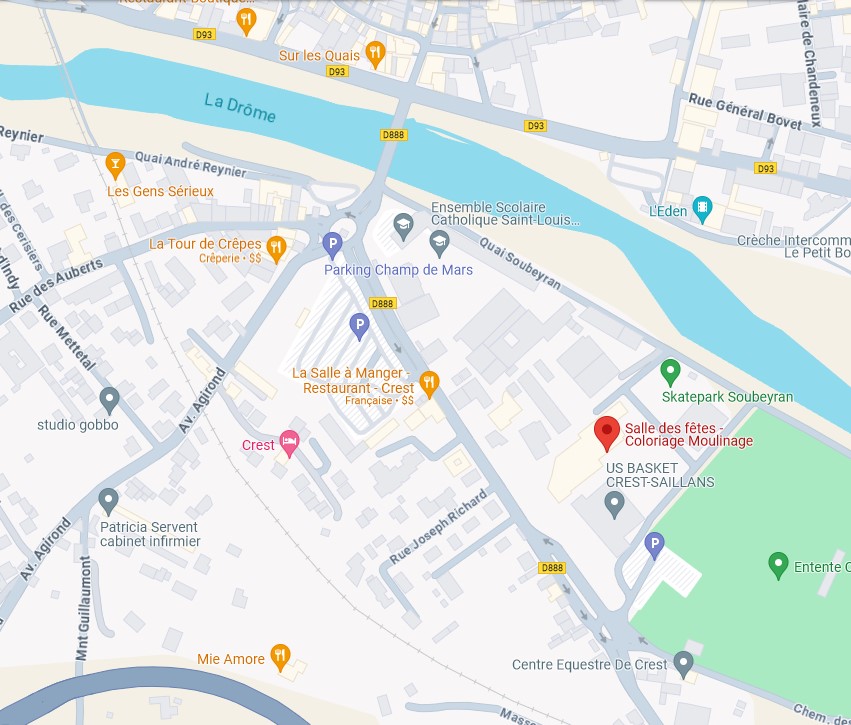Click the red Salle des fêtes location pin
This screenshot has height=725, width=851.
click(607, 433)
